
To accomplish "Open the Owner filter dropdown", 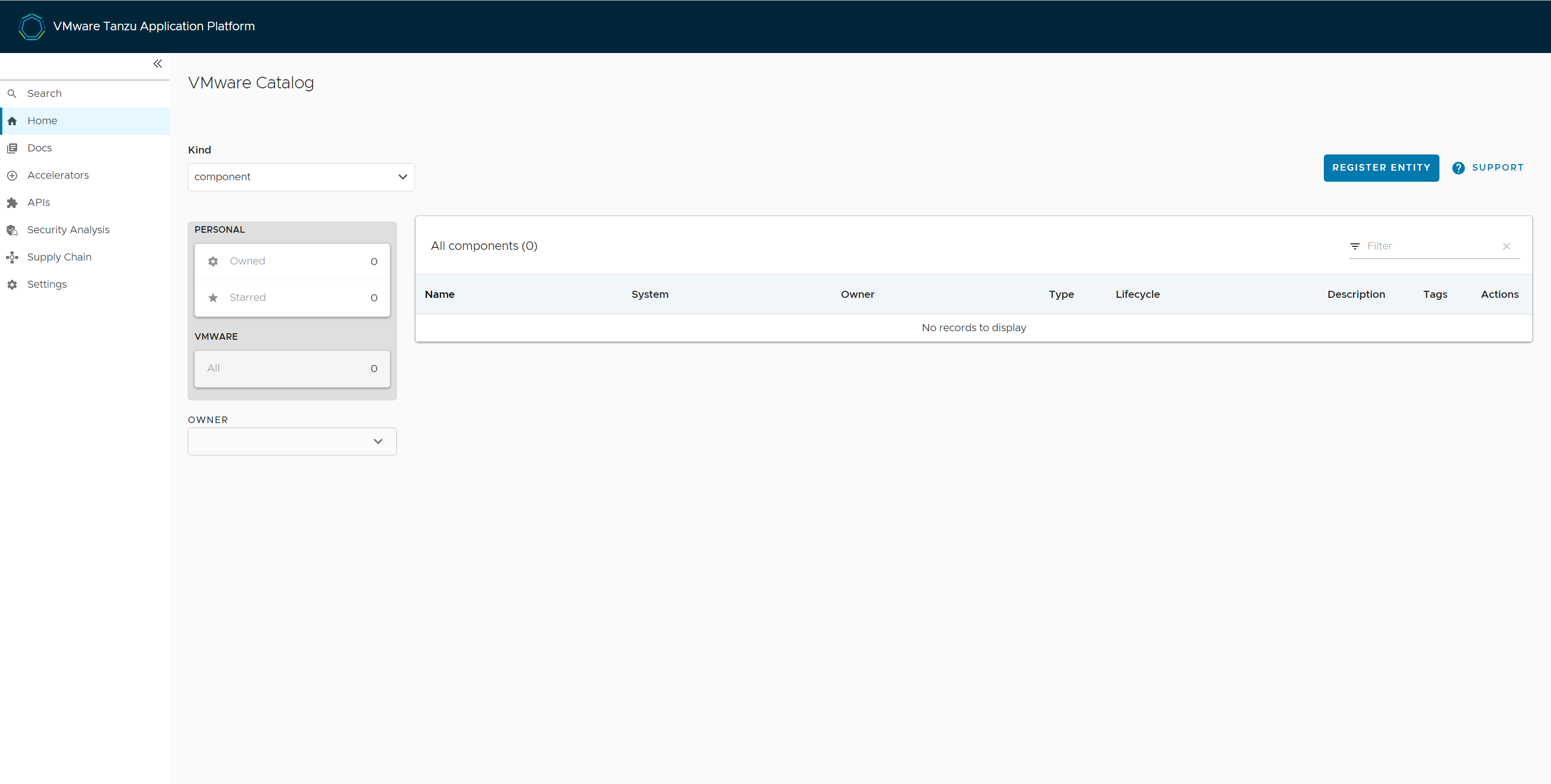I will click(x=292, y=441).
